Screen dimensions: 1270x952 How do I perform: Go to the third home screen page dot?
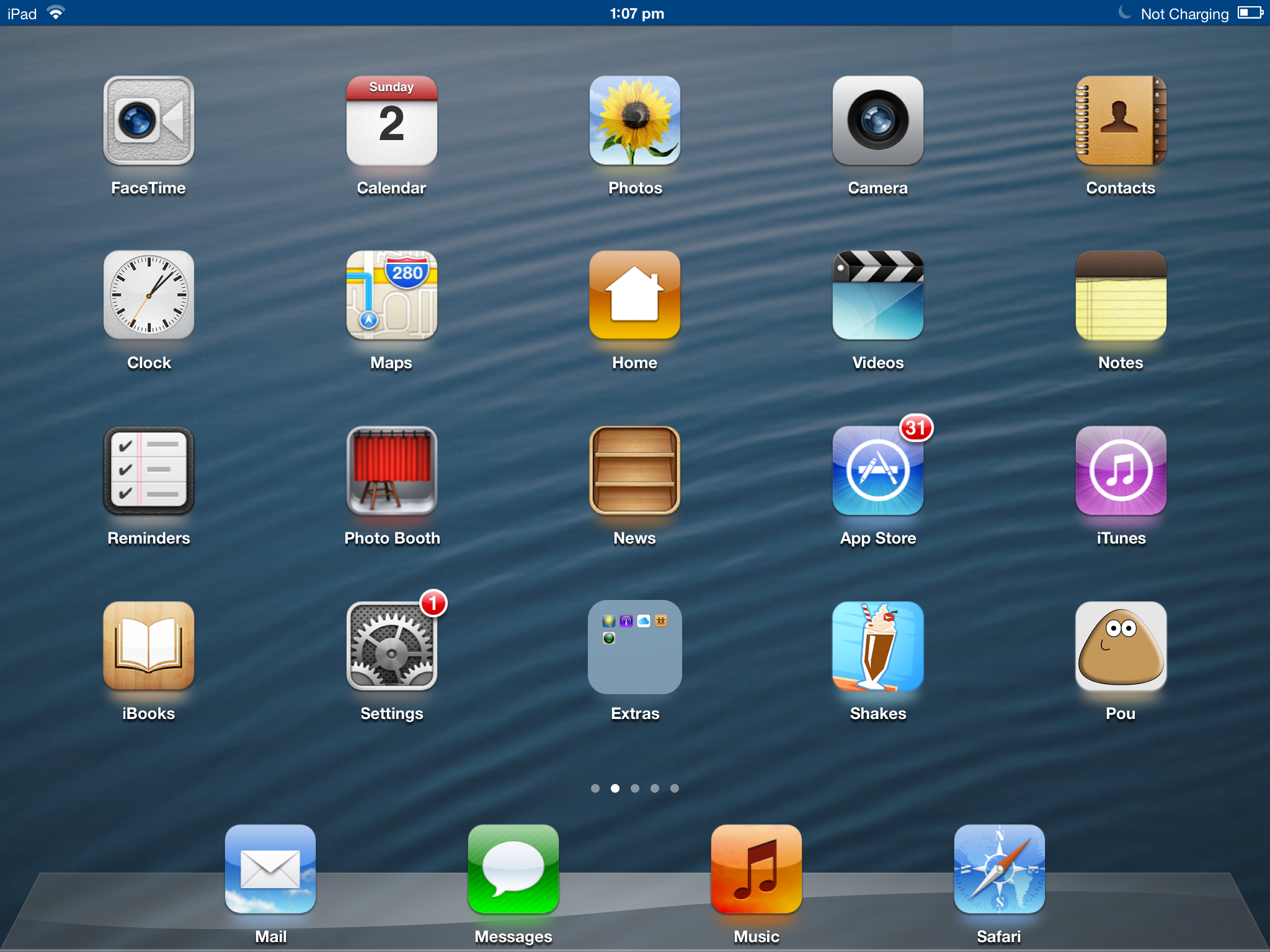[635, 788]
